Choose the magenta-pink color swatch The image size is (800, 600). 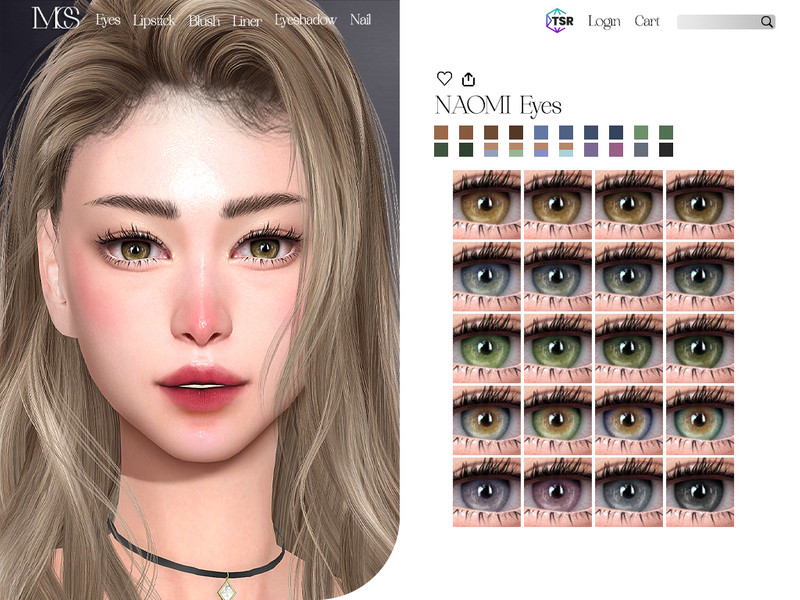pos(616,150)
